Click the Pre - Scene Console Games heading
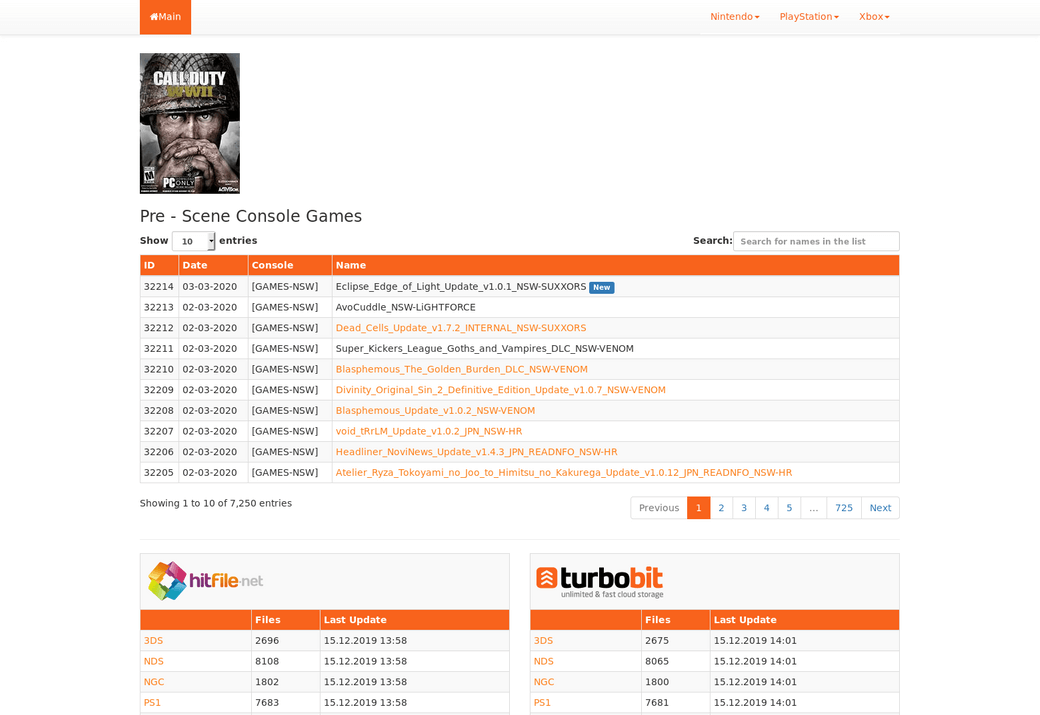1040x715 pixels. pyautogui.click(x=251, y=216)
